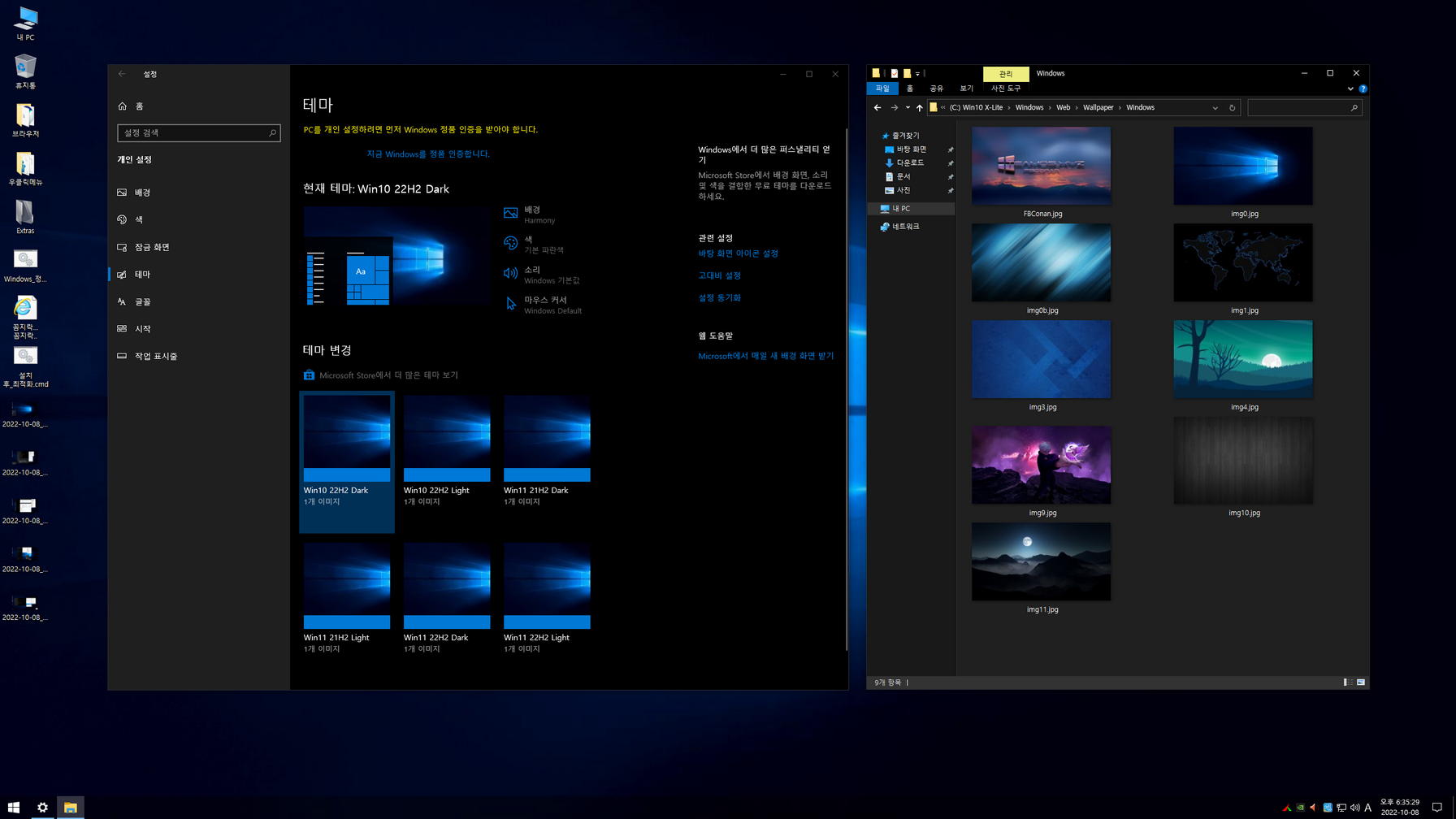Open the 시작 (Start) settings page
Screen dimensions: 1456x819
(199, 329)
